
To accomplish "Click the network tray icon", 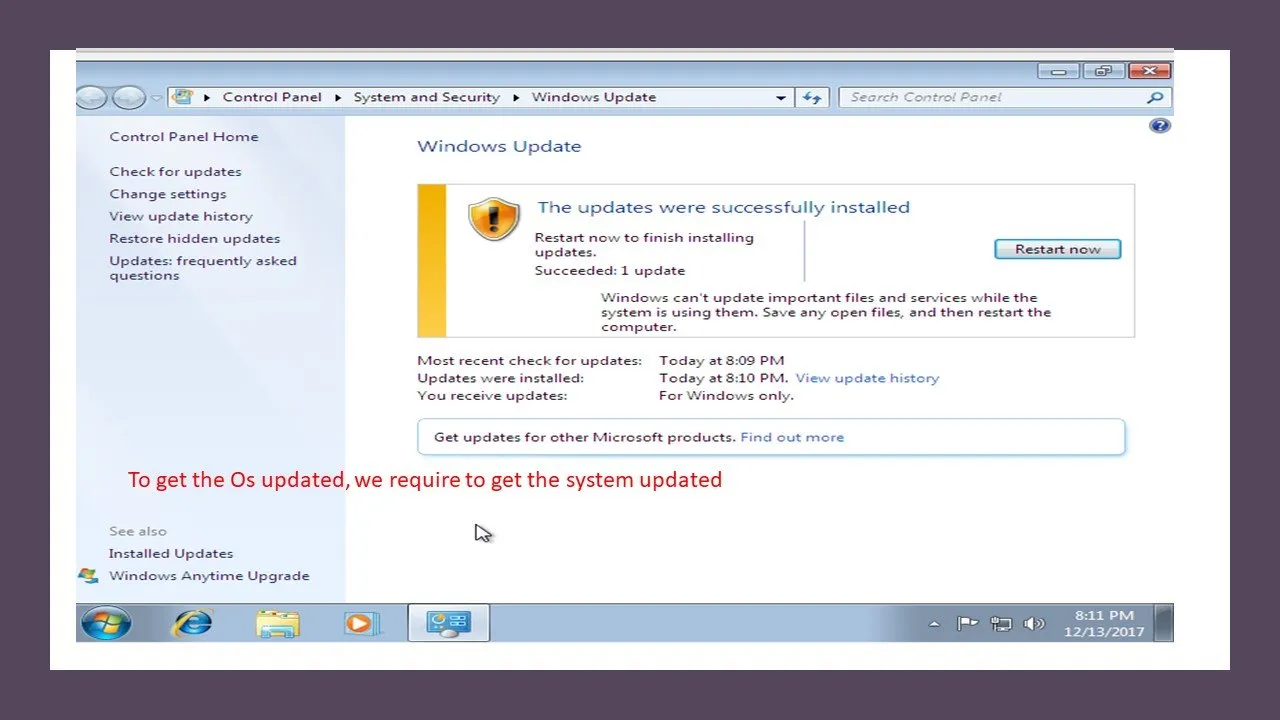I will [1001, 624].
